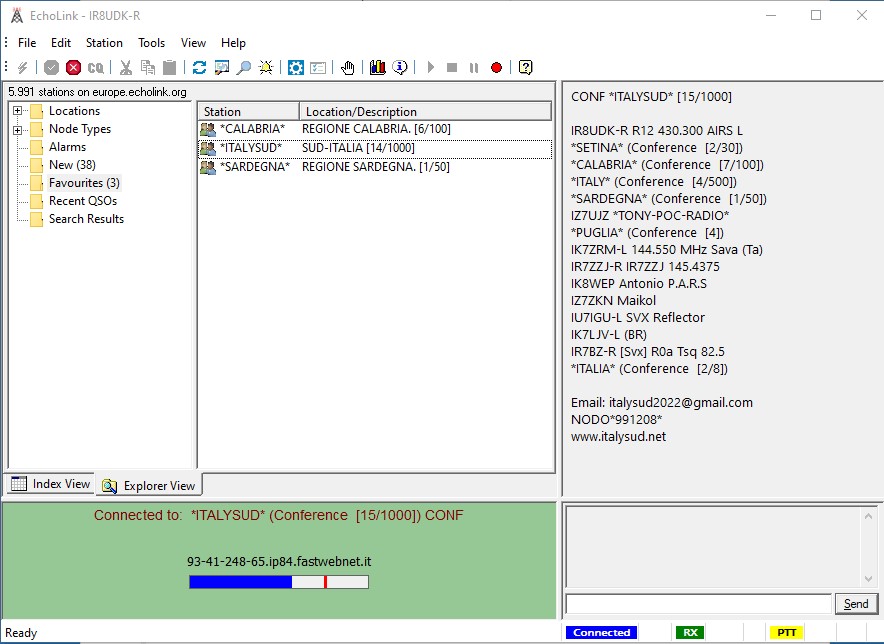This screenshot has height=644, width=884.
Task: Switch to the Index View tab
Action: 50,484
